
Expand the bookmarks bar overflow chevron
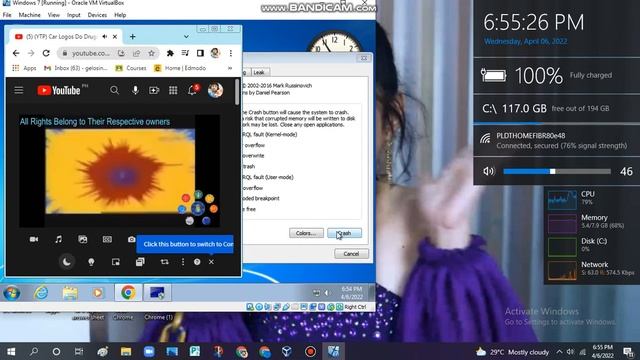[230, 68]
